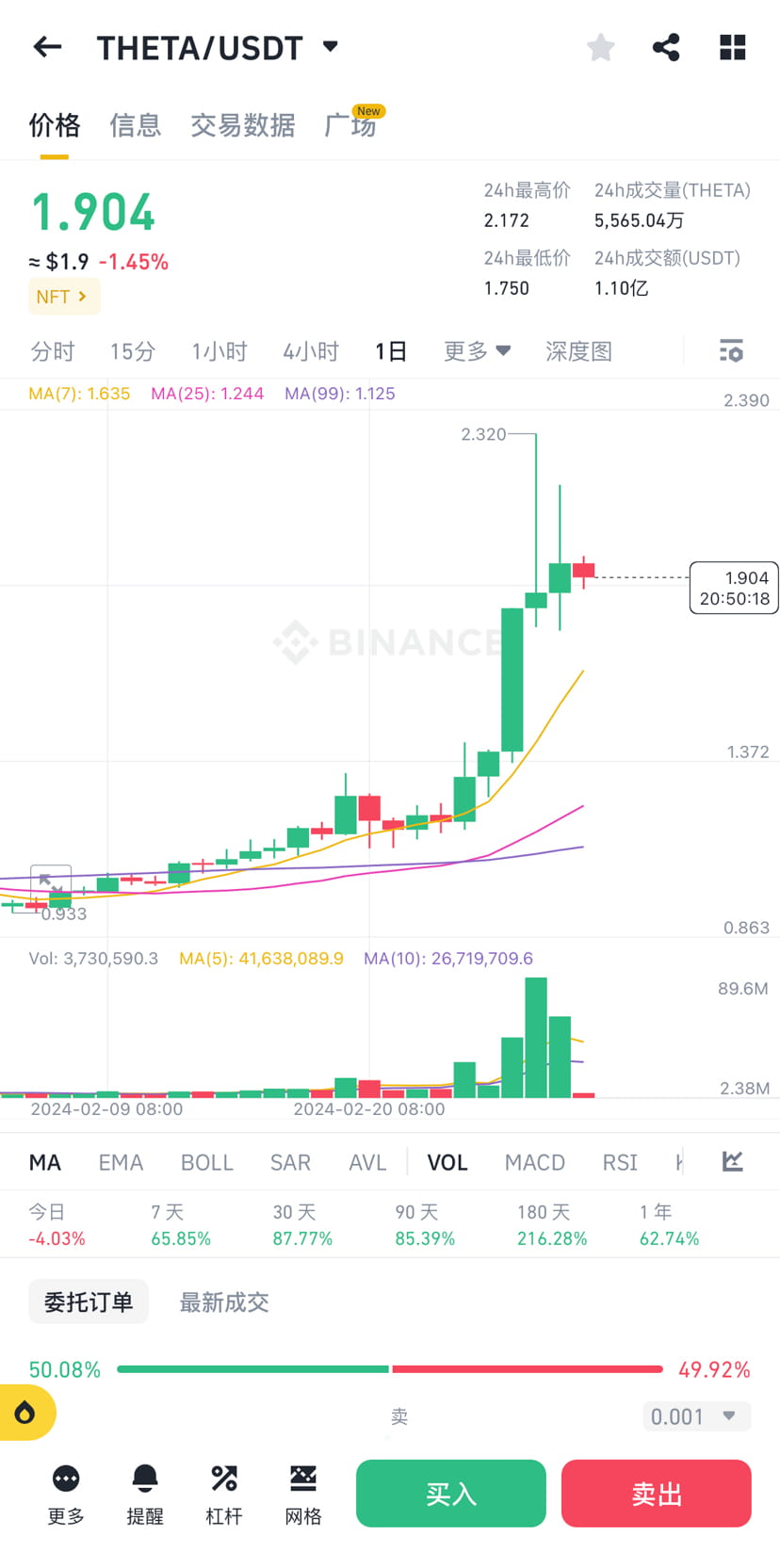Switch to the 交易数据 tab
This screenshot has height=1568, width=780.
(243, 124)
